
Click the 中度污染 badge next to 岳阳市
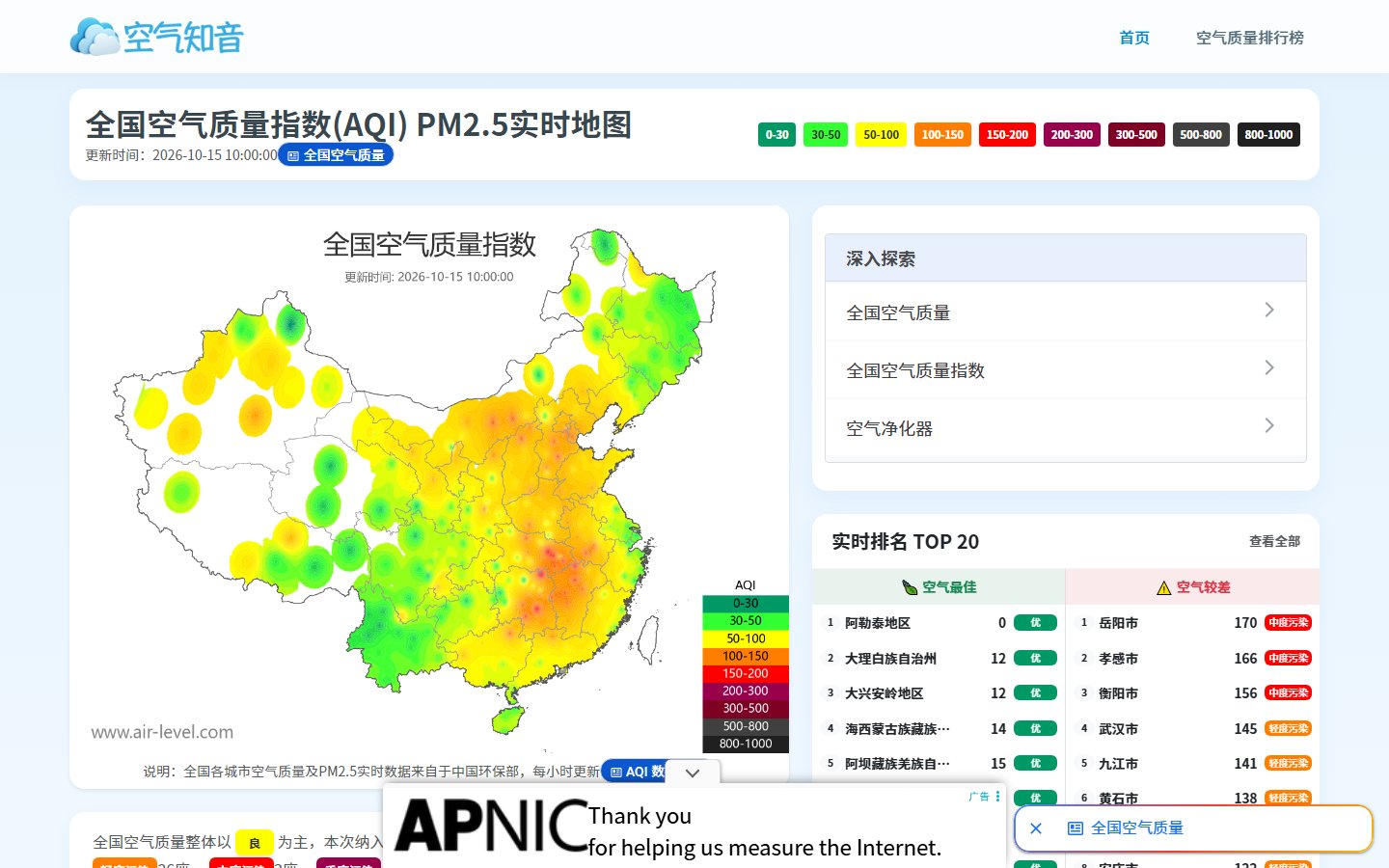1288,623
